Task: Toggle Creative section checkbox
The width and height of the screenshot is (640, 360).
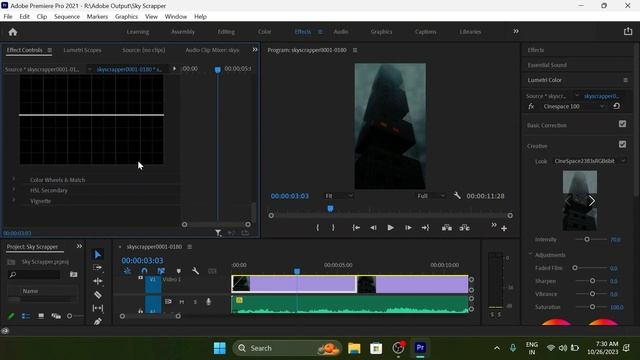Action: pyautogui.click(x=622, y=144)
